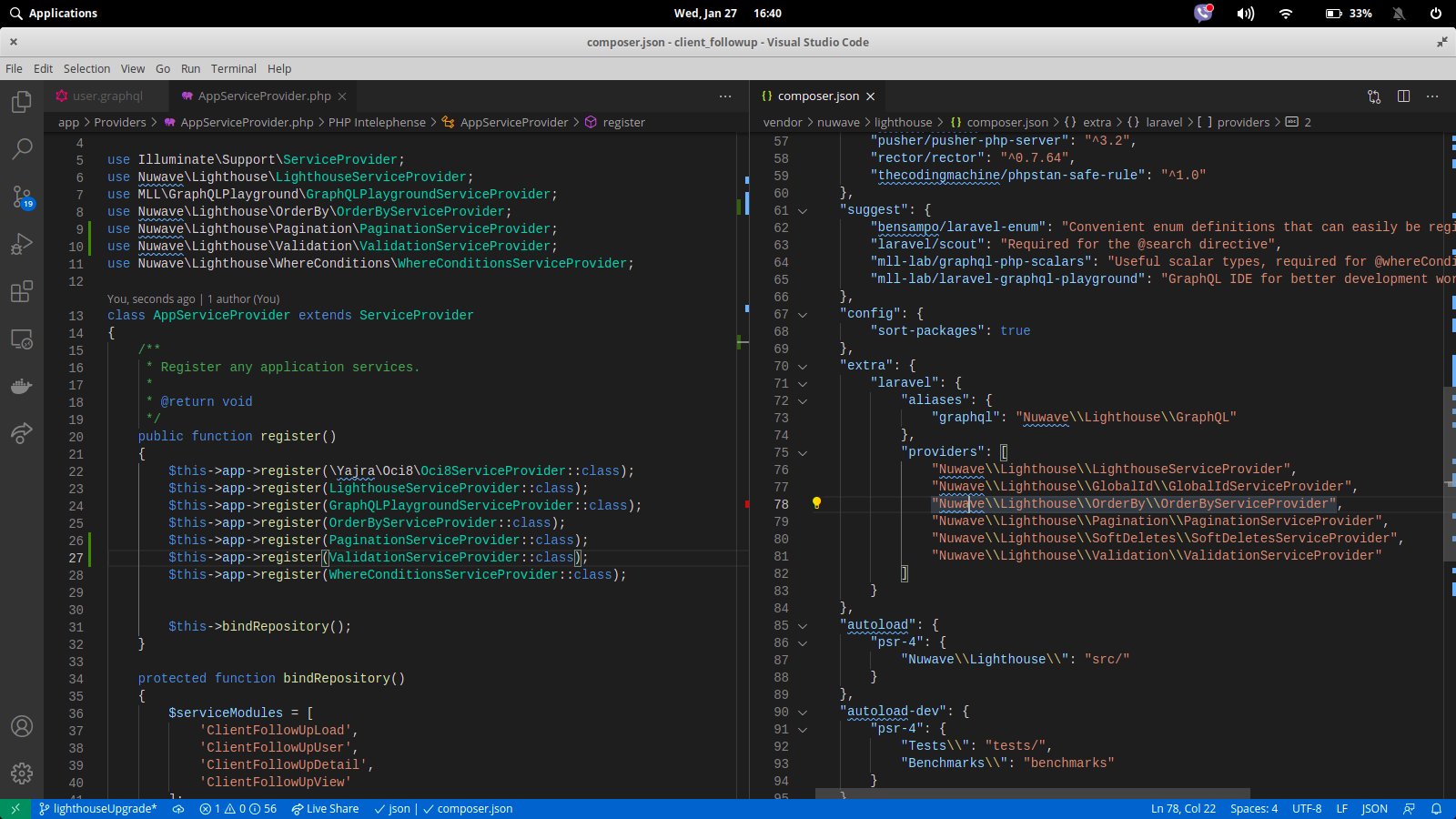Click the "1 author (You)" code lens
This screenshot has width=1456, height=819.
point(243,299)
